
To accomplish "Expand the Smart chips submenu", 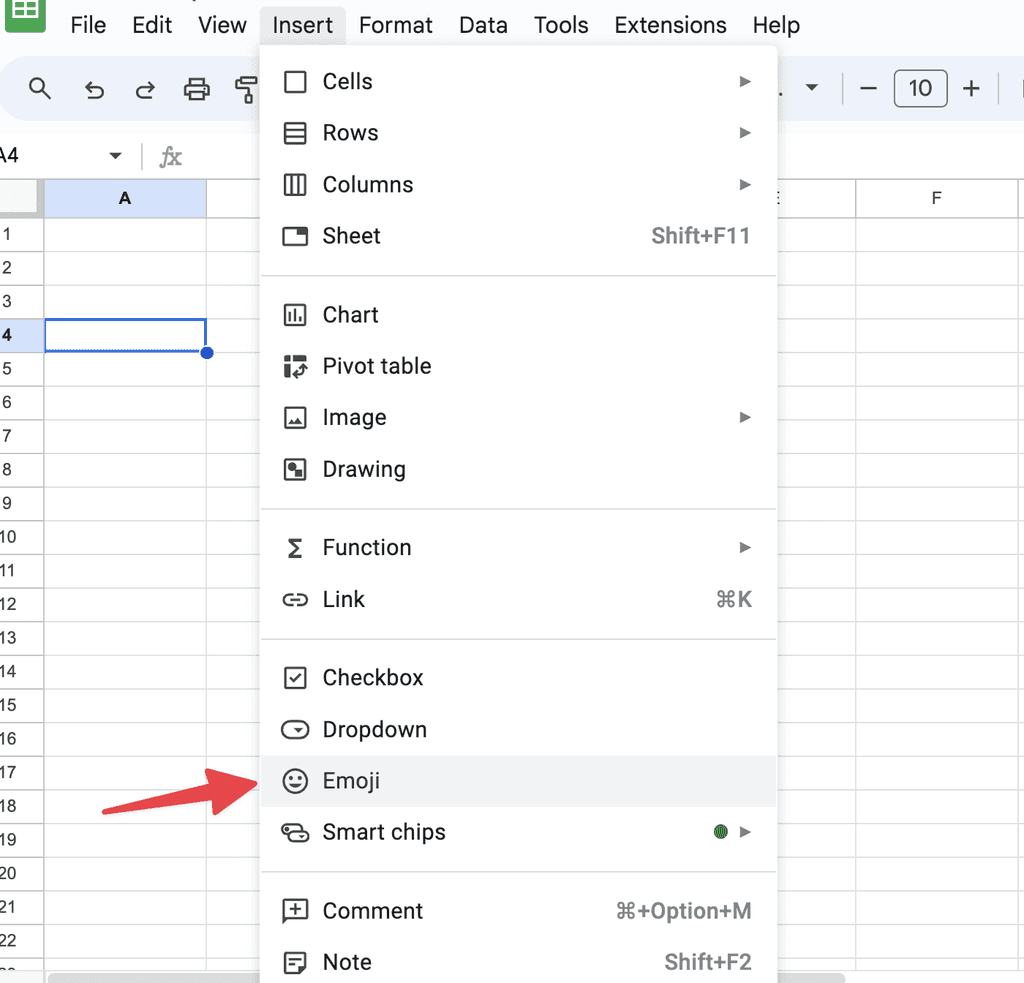I will (518, 832).
